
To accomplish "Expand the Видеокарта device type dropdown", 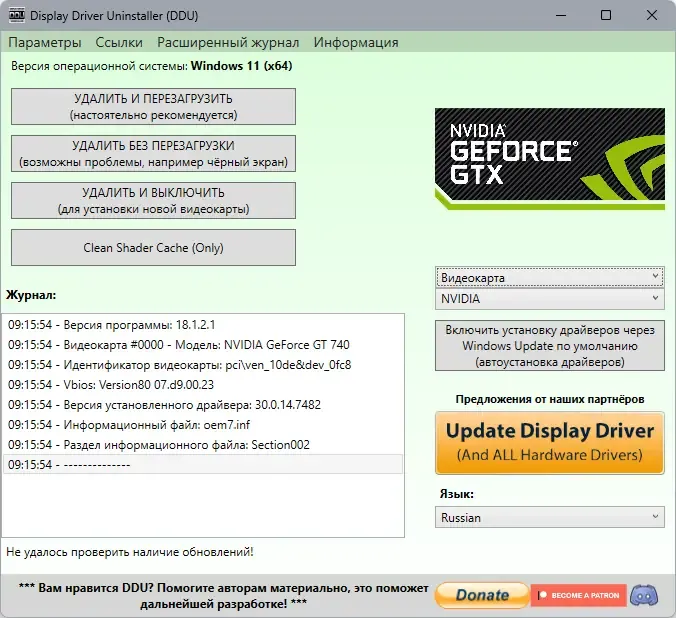I will click(x=550, y=277).
